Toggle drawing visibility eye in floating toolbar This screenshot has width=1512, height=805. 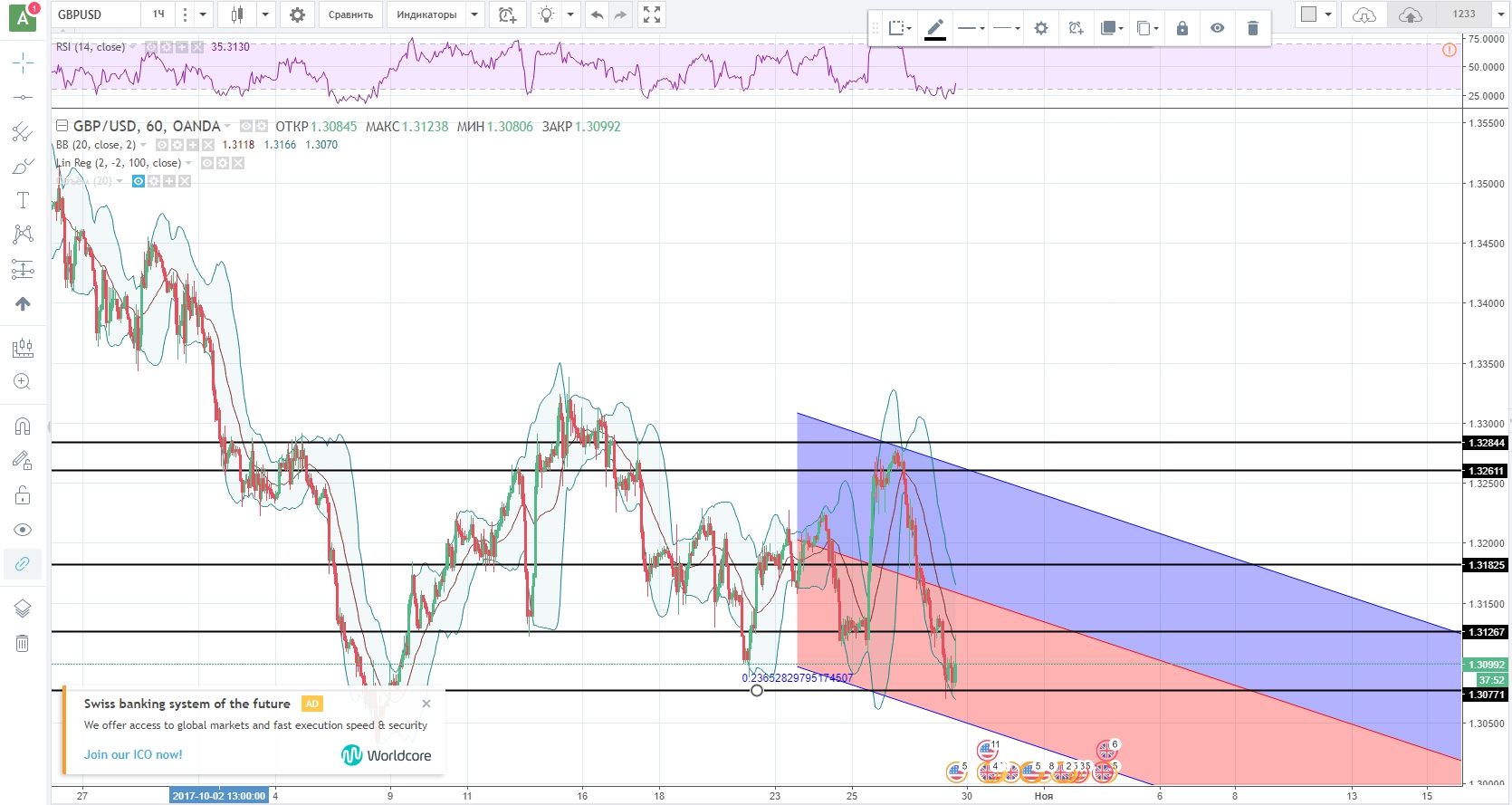(x=1218, y=28)
